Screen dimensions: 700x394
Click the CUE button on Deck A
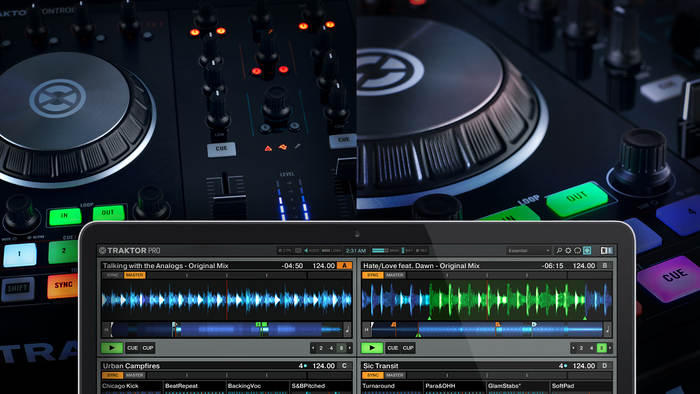pos(133,348)
